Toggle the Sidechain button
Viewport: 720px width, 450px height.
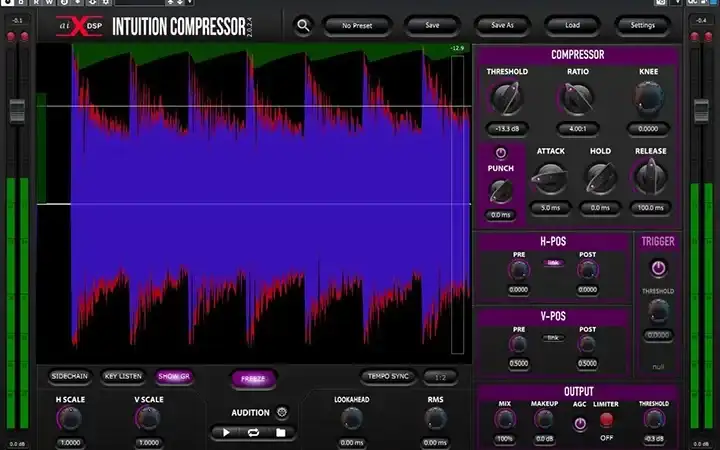(69, 377)
